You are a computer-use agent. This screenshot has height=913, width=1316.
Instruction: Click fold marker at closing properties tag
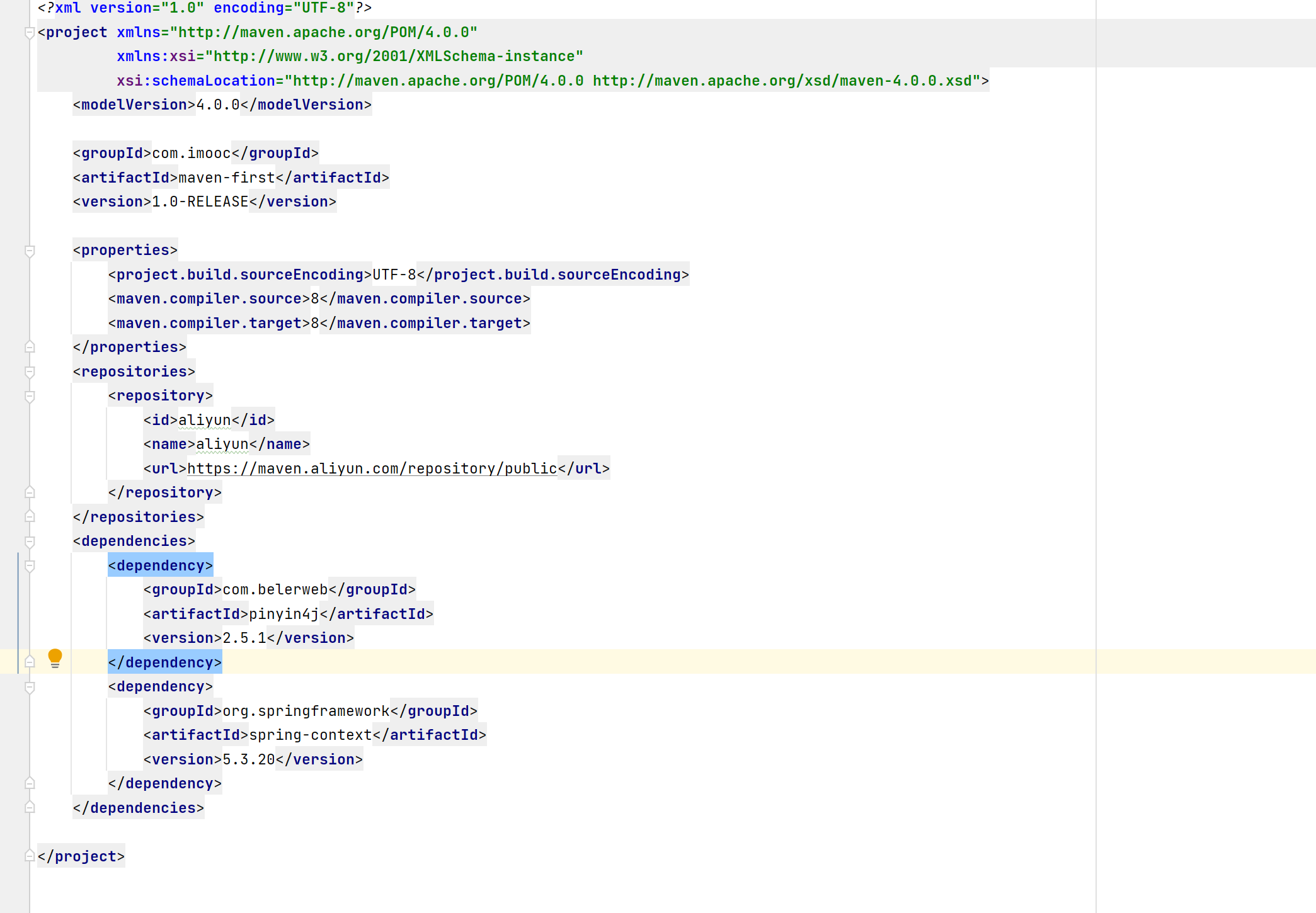pyautogui.click(x=29, y=347)
